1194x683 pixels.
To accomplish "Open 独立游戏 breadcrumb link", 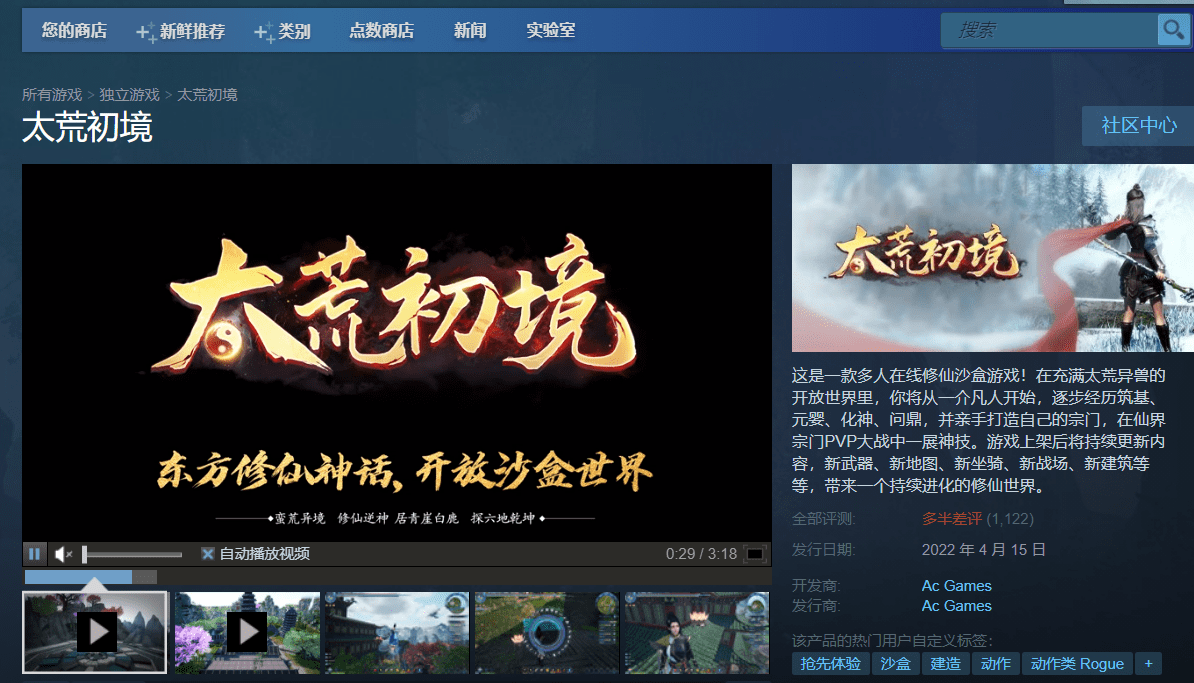I will point(129,94).
